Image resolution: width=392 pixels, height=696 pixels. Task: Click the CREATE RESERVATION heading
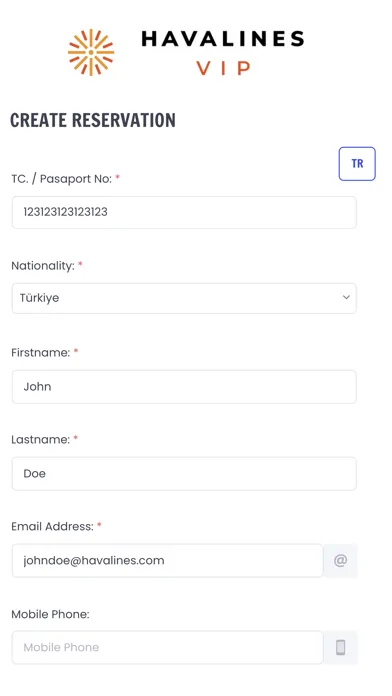(x=93, y=120)
